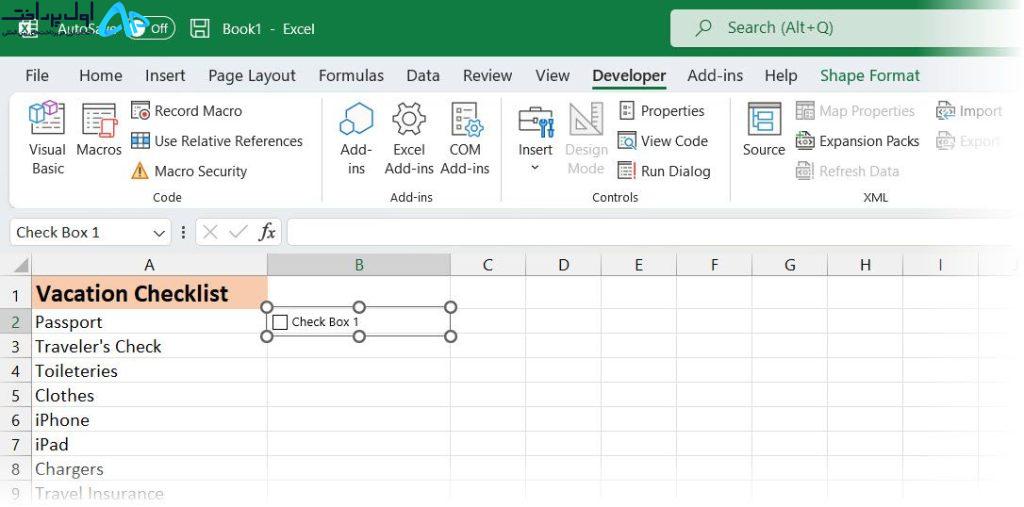The height and width of the screenshot is (507, 1024).
Task: Open Macro Security settings
Action: point(189,171)
